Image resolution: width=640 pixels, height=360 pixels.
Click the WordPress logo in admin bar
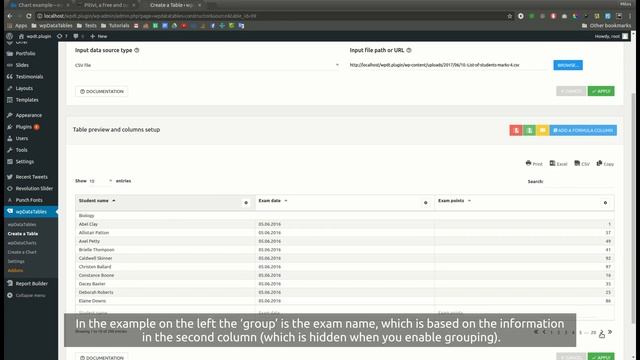[x=9, y=36]
